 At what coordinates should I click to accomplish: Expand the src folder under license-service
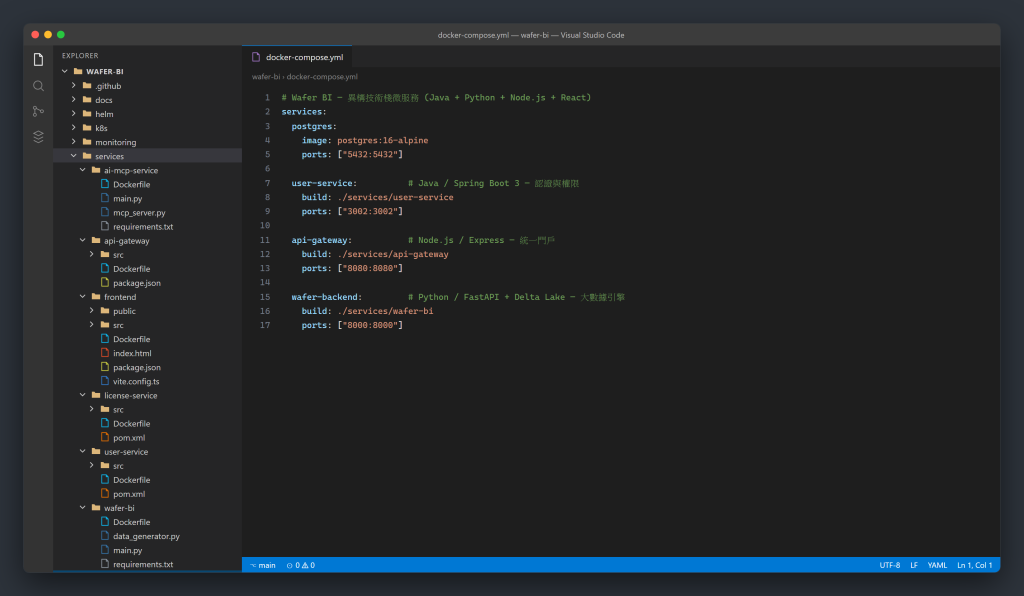click(x=91, y=409)
